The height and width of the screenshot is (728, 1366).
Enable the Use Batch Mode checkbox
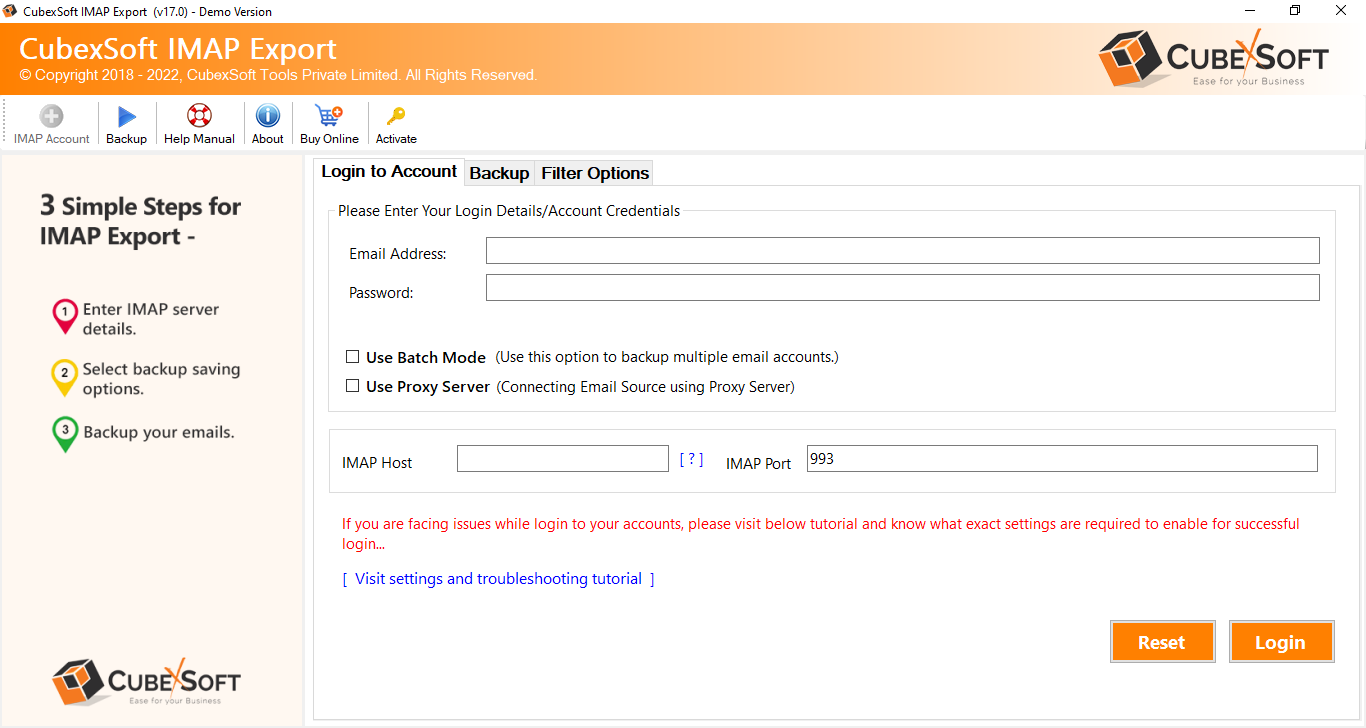click(353, 357)
